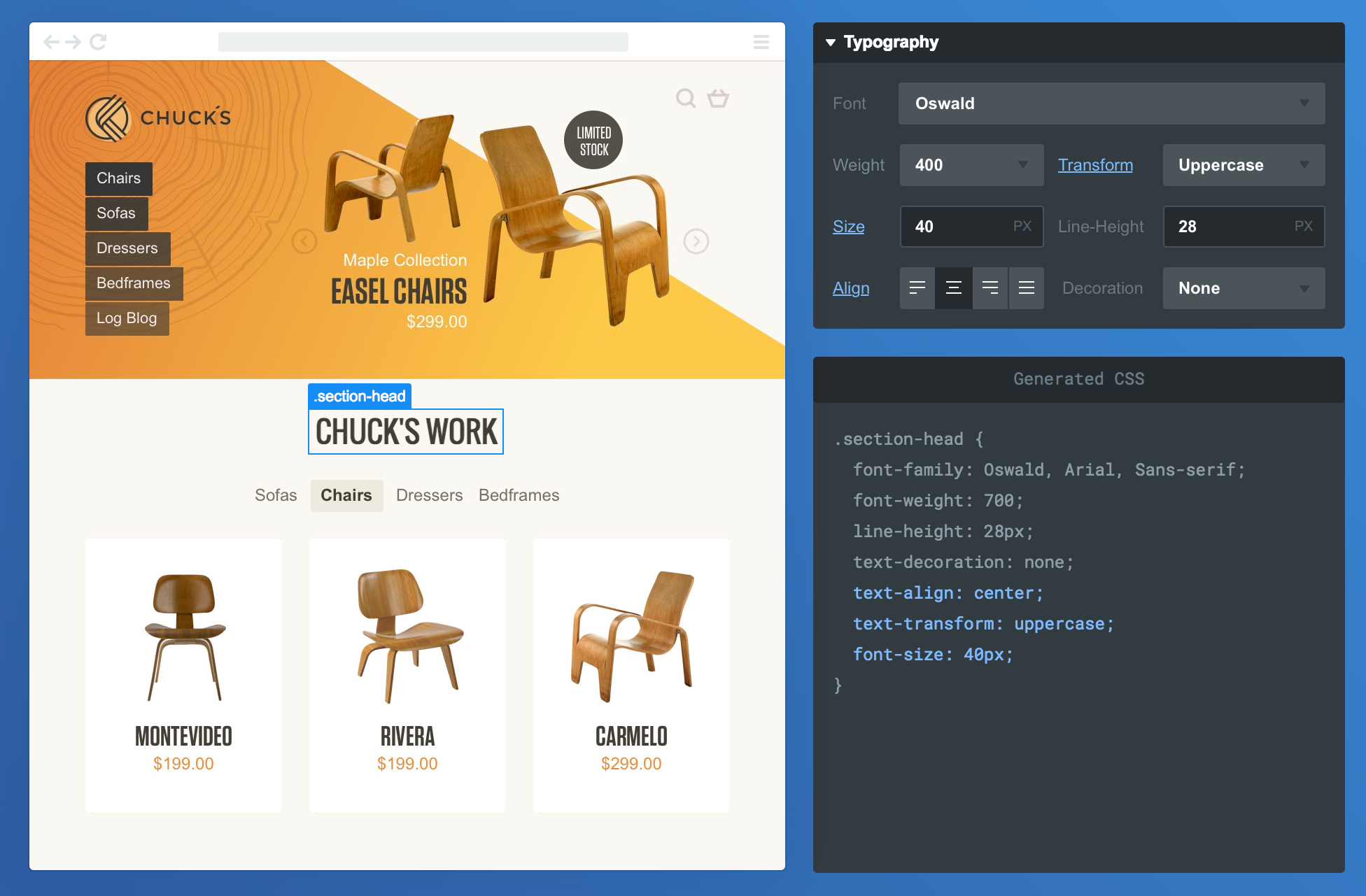Viewport: 1366px width, 896px height.
Task: Open the shopping basket icon
Action: click(x=718, y=98)
